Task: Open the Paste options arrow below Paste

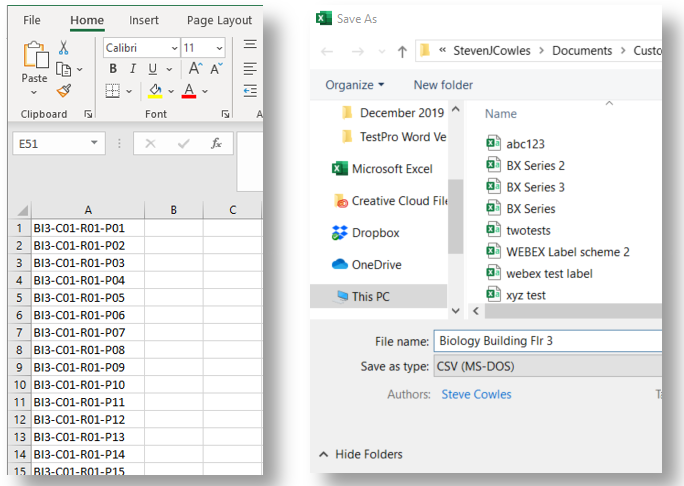Action: tap(34, 92)
